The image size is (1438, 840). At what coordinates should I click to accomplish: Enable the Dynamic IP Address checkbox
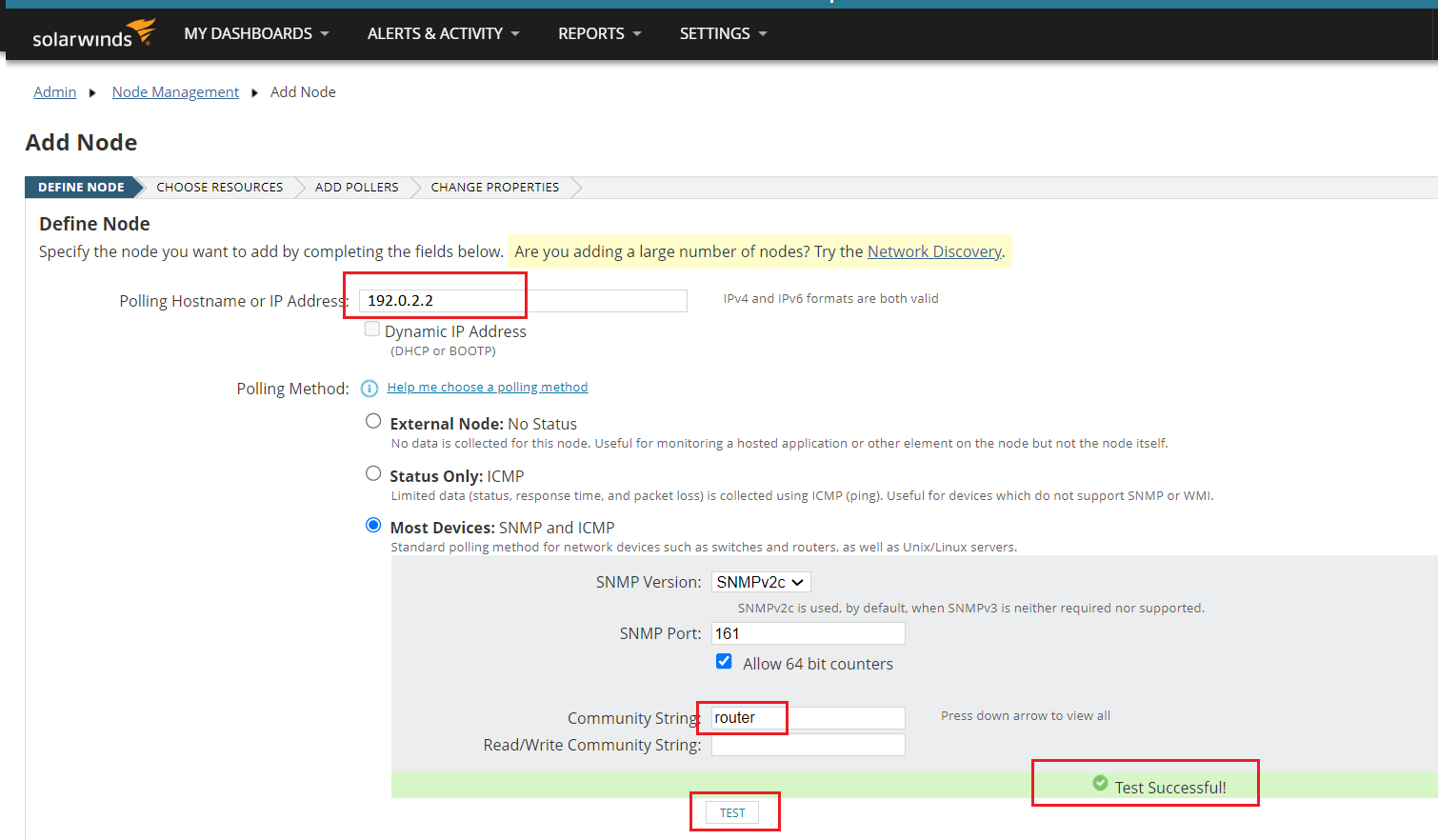click(372, 330)
